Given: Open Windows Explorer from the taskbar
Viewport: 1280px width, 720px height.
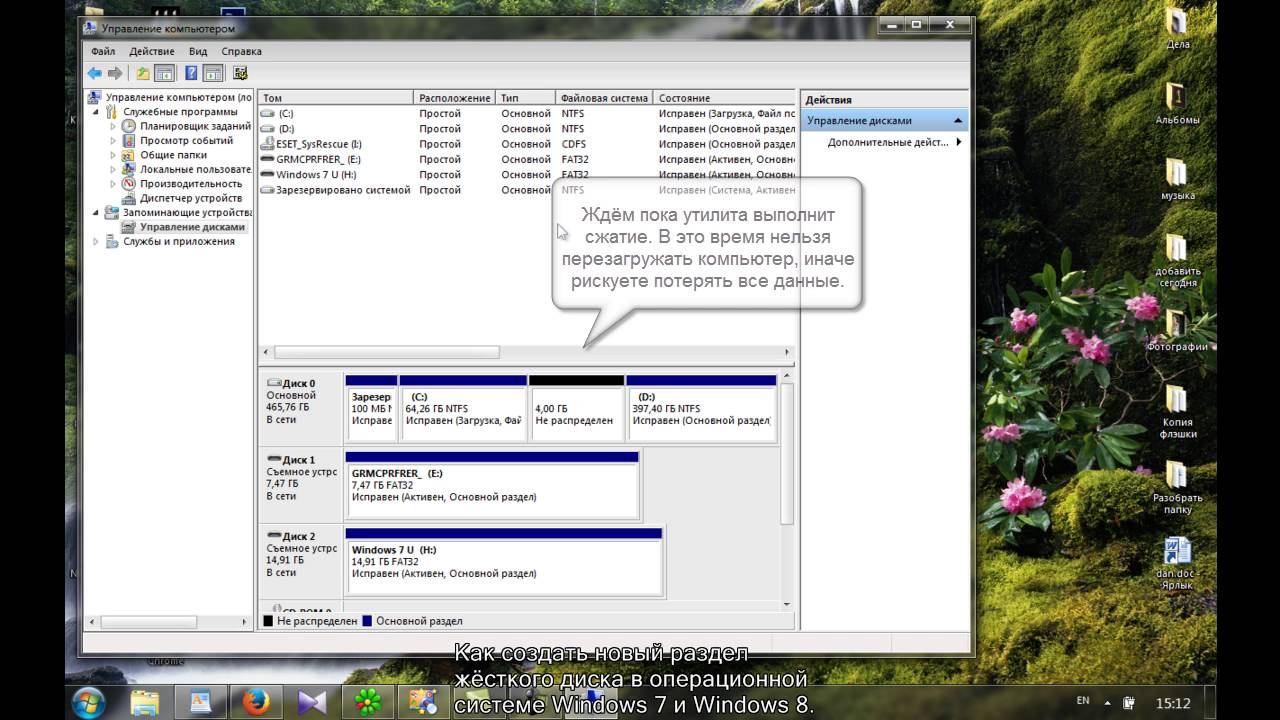Looking at the screenshot, I should coord(146,702).
